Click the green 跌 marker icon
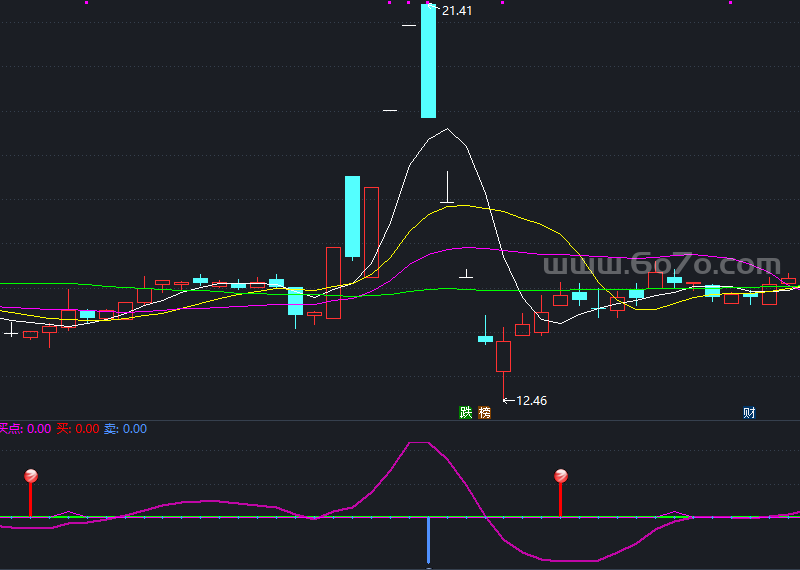 (465, 412)
